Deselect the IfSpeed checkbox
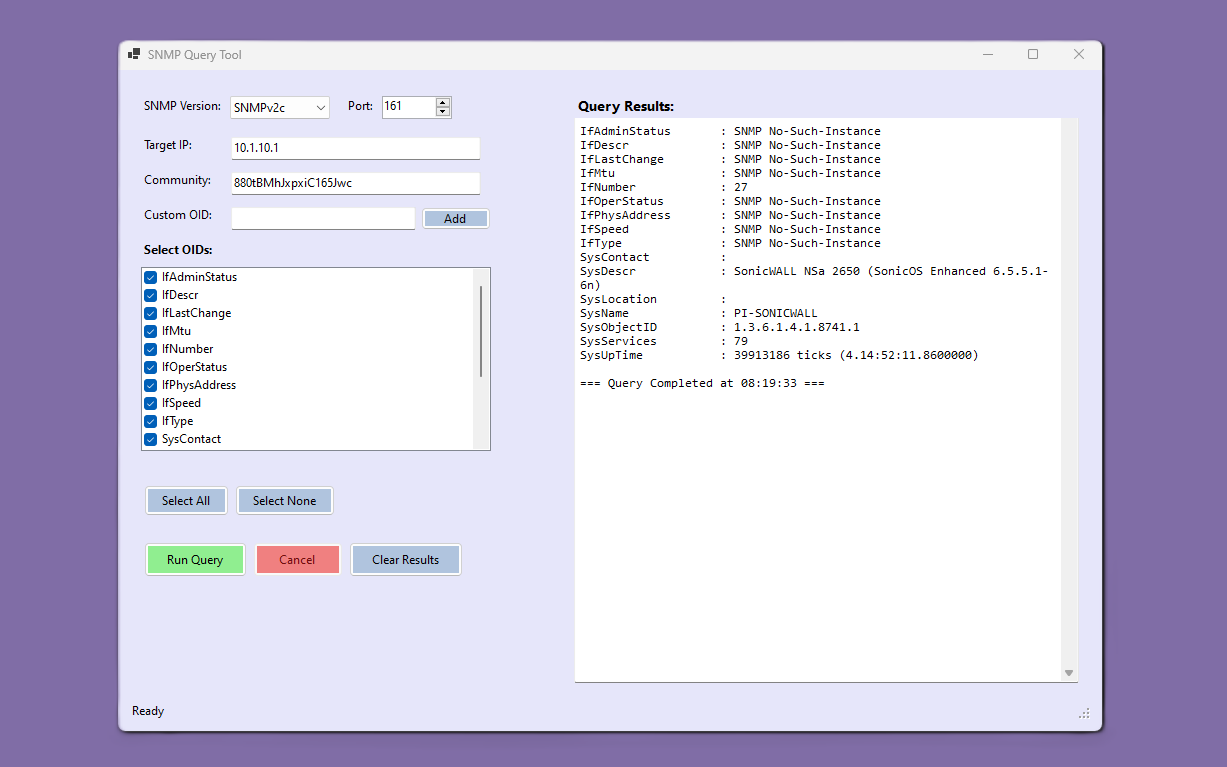 pyautogui.click(x=151, y=403)
